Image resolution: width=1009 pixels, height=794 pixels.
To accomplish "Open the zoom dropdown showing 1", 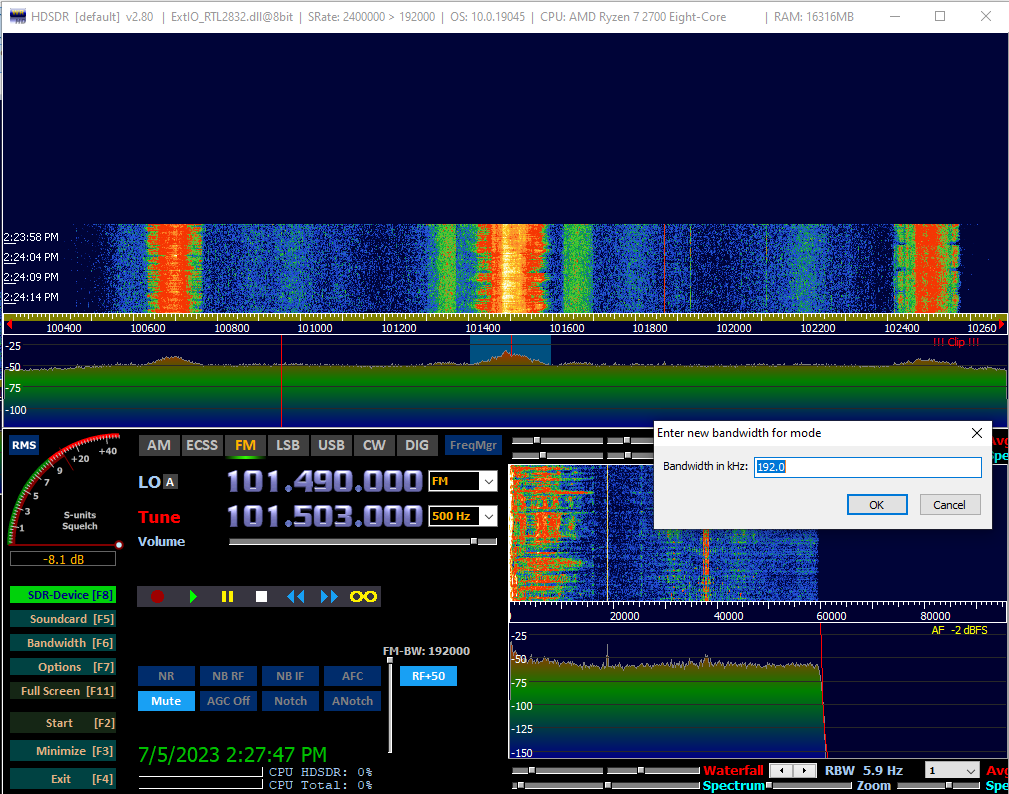I will (x=952, y=770).
